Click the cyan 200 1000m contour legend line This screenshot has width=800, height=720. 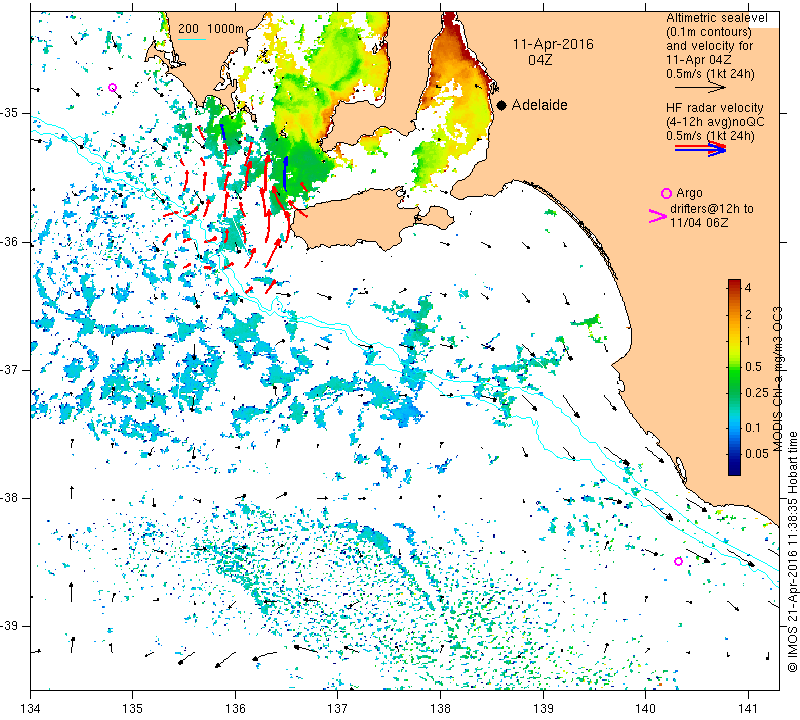192,39
